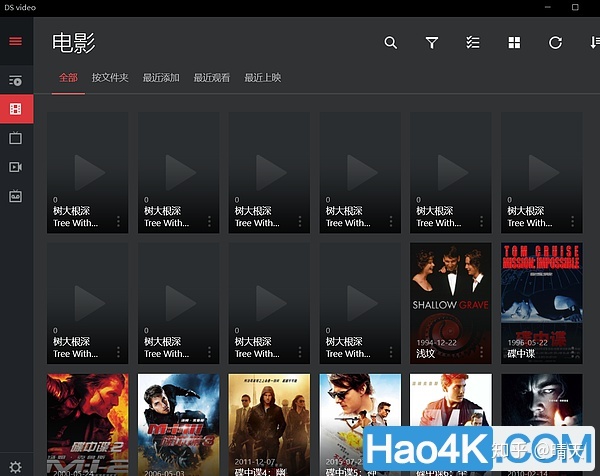
Task: Open the filter funnel options
Action: coord(432,42)
